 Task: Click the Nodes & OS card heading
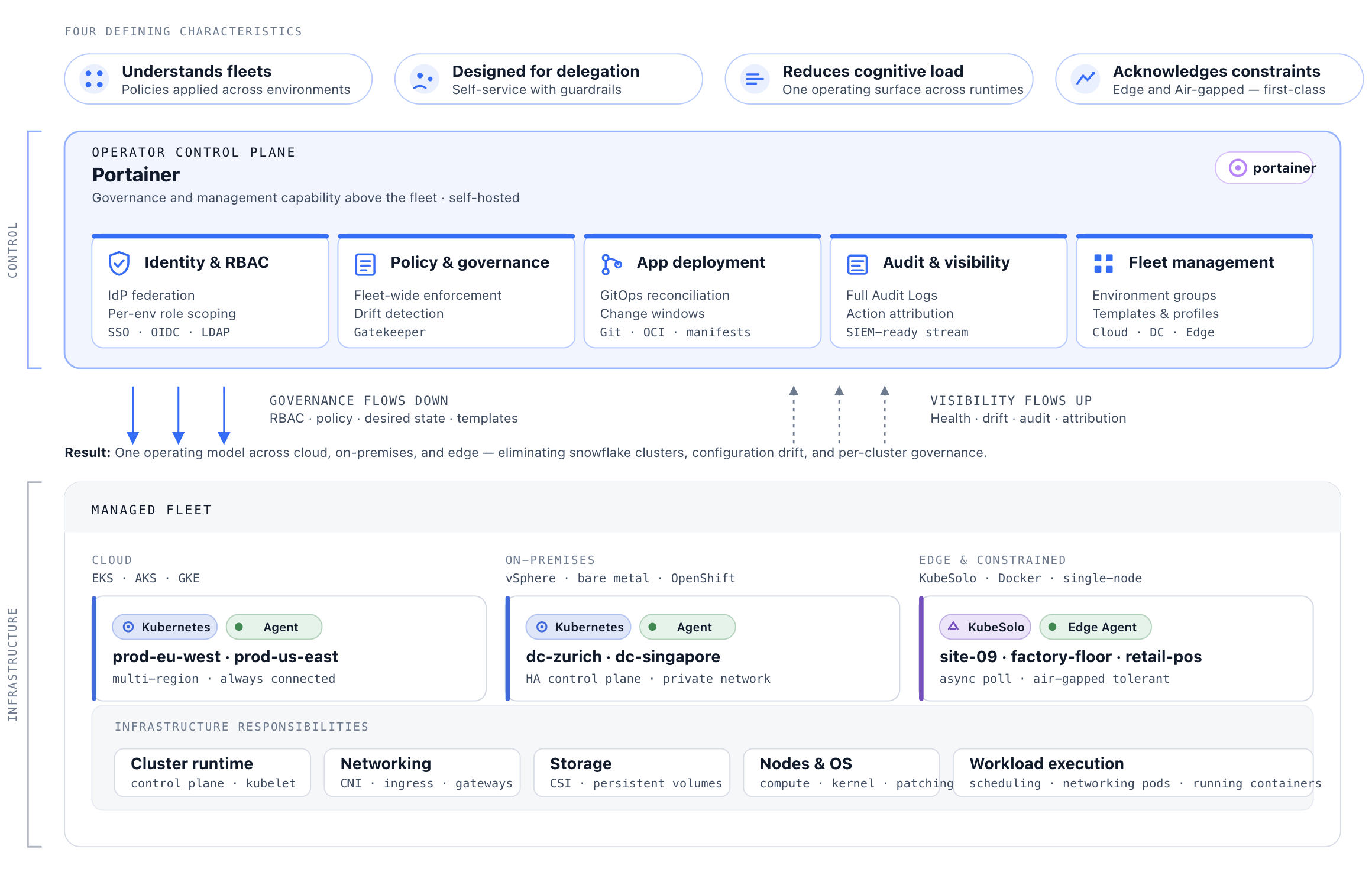tap(806, 764)
